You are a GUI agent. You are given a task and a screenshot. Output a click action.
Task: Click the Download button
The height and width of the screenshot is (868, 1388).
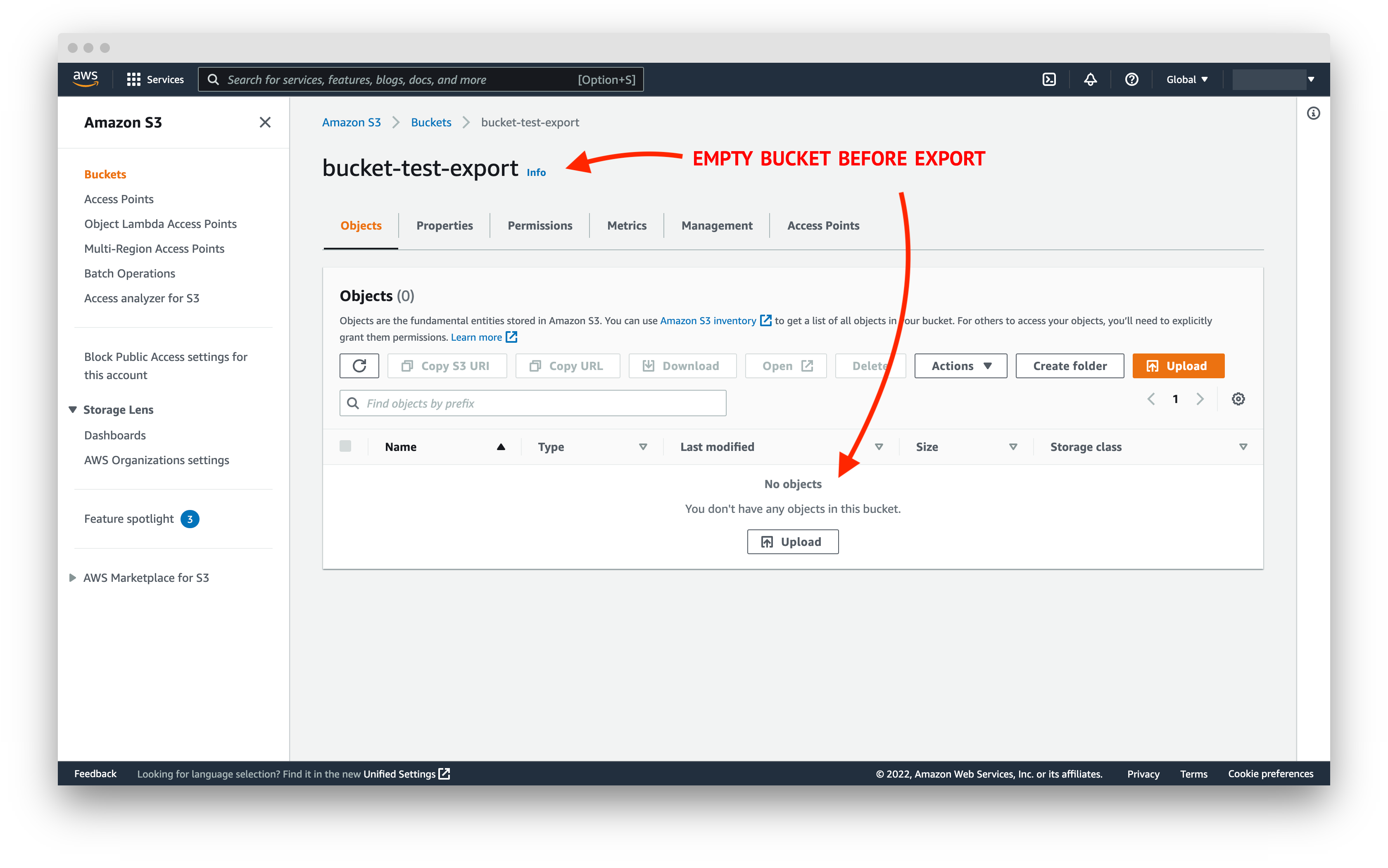point(682,366)
